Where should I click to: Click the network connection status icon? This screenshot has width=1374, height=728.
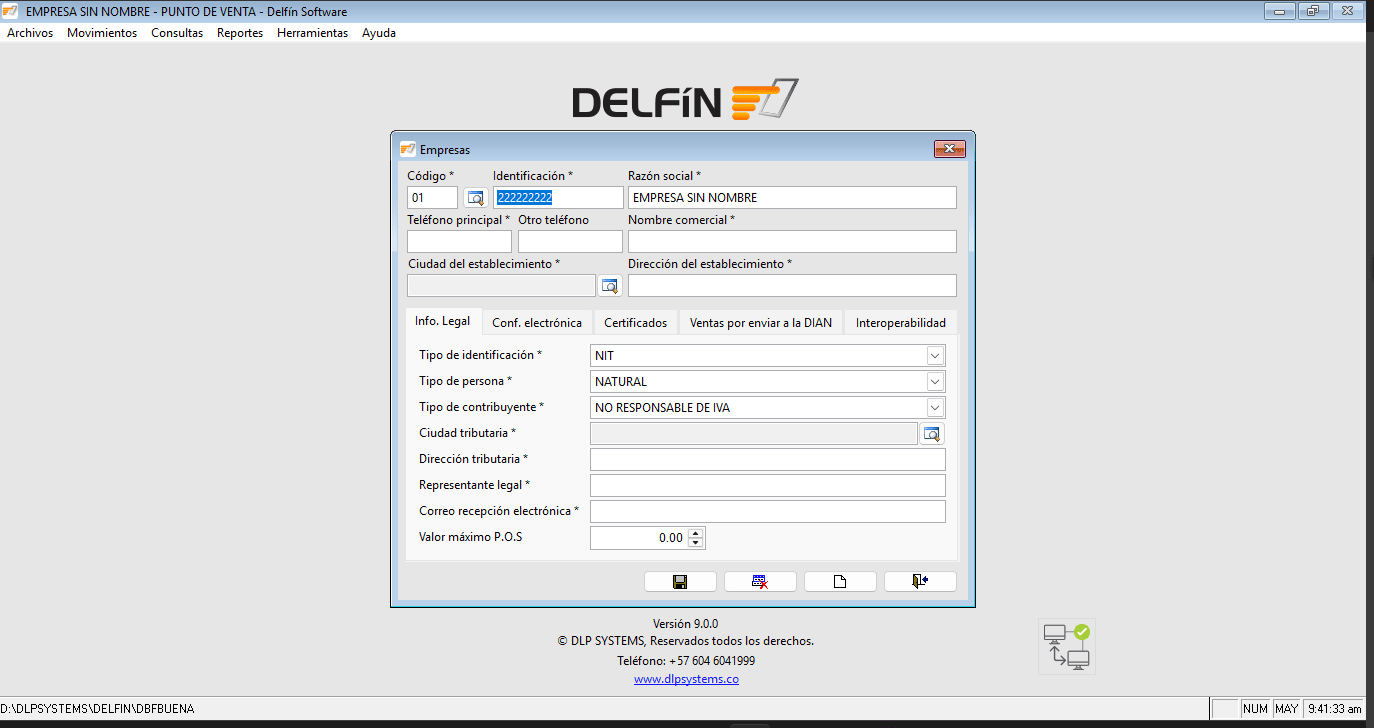click(1066, 646)
